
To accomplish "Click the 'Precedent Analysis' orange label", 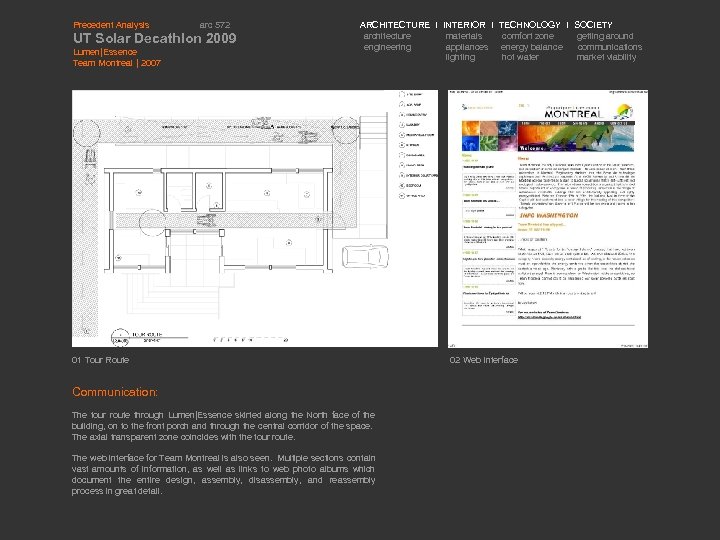I will [x=111, y=25].
